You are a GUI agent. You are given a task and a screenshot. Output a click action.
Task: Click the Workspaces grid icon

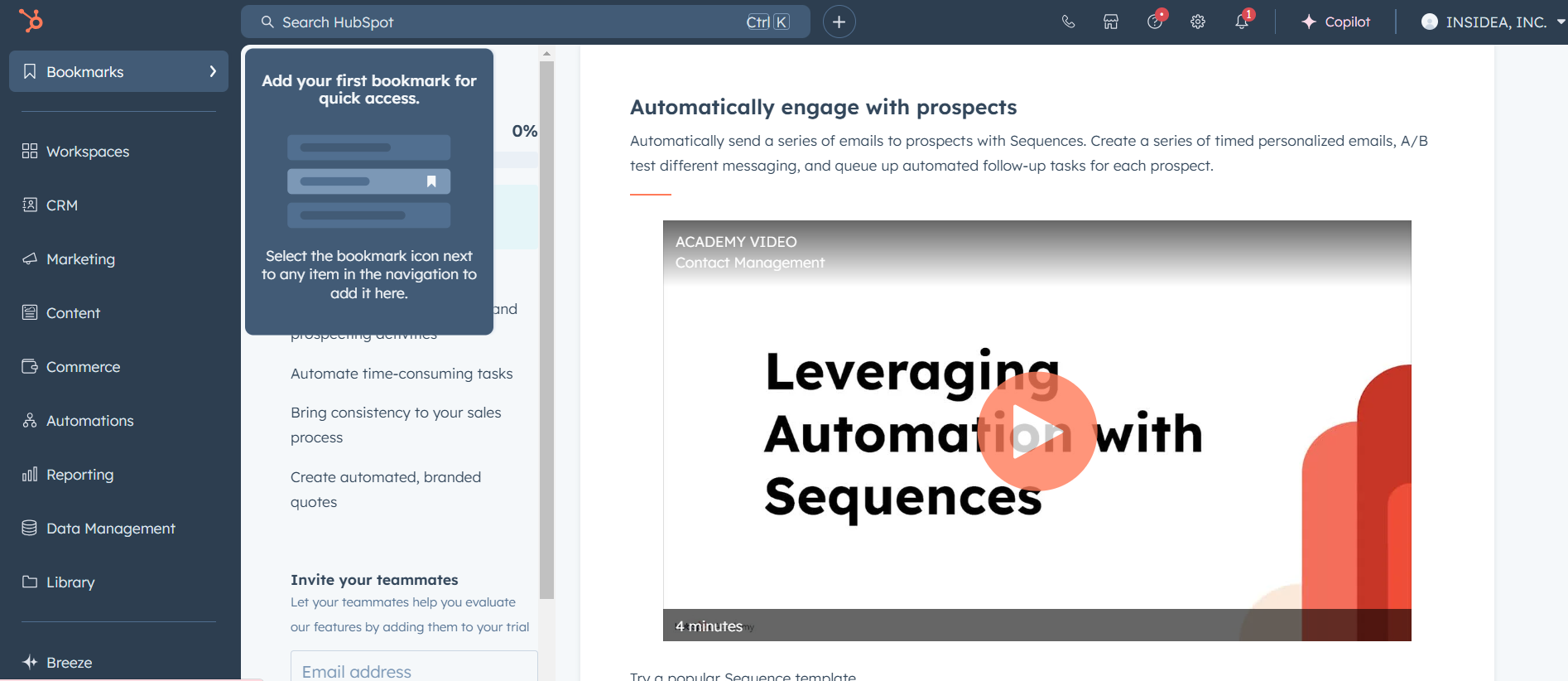tap(30, 151)
